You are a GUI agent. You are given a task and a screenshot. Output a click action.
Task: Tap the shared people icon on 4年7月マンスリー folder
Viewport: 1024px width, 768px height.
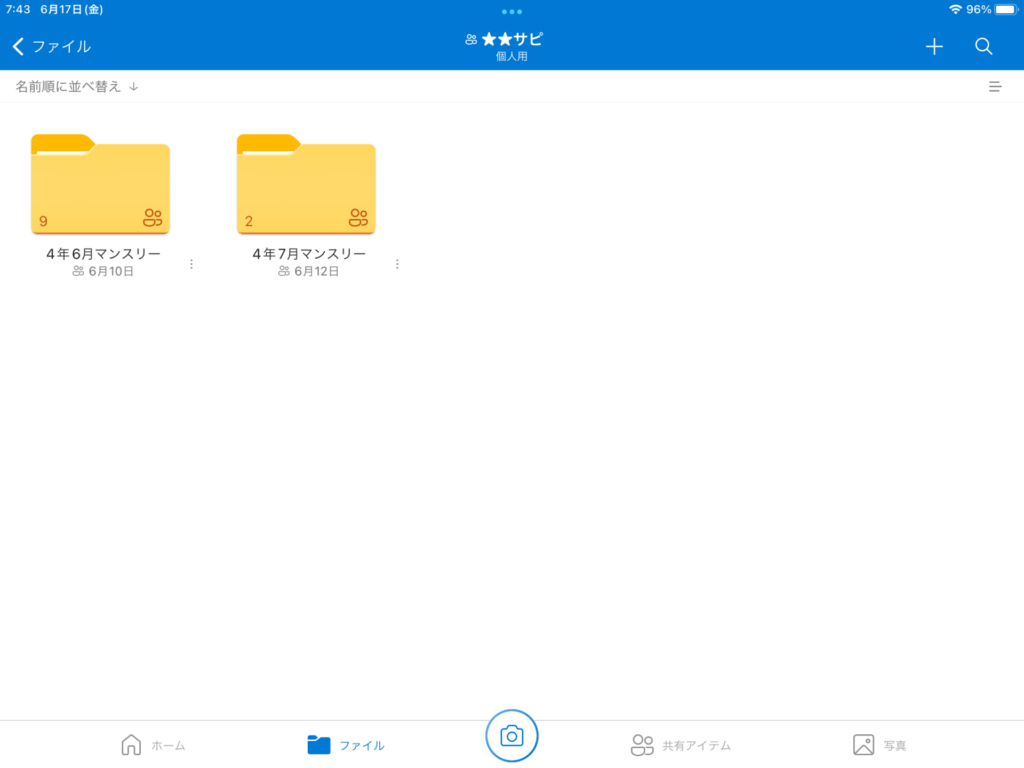[358, 217]
